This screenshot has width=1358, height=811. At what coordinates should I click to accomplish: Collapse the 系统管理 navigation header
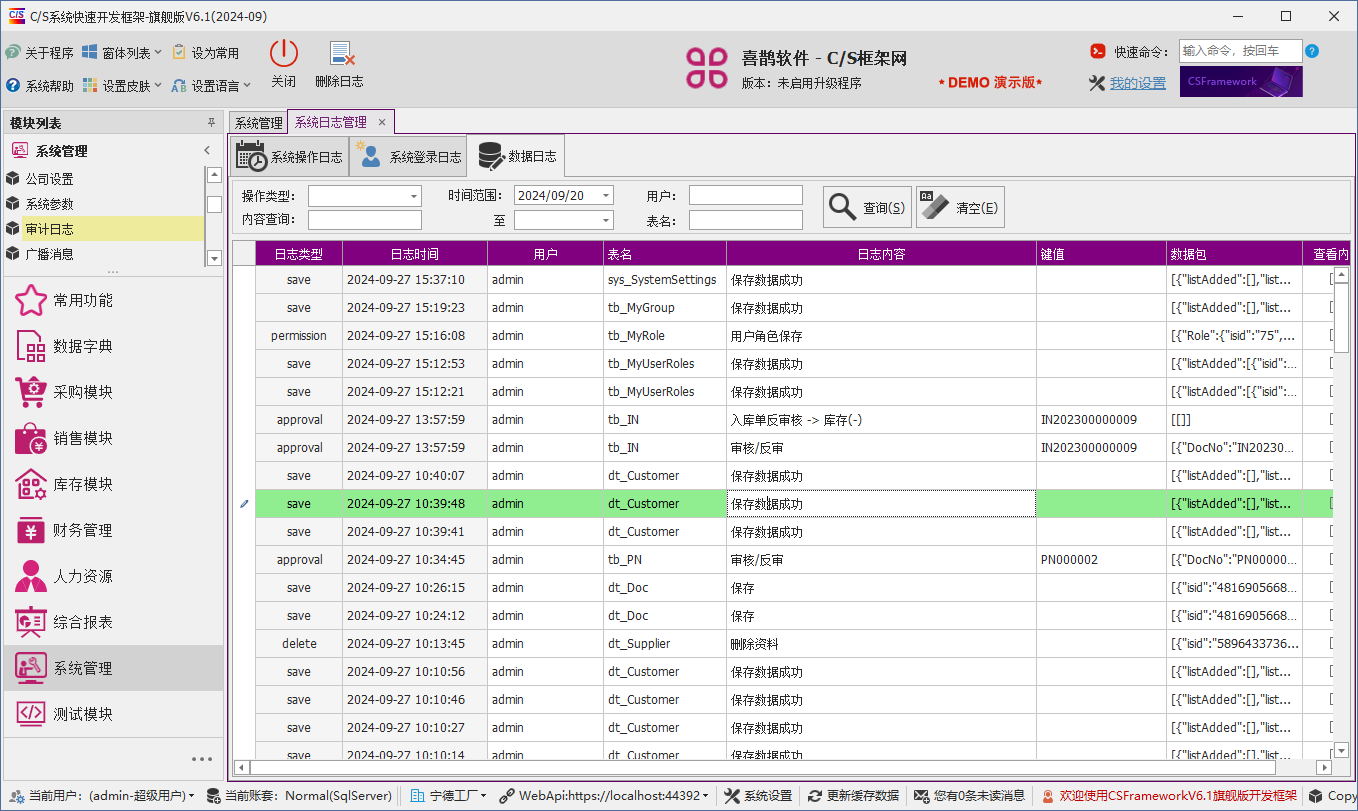[207, 151]
